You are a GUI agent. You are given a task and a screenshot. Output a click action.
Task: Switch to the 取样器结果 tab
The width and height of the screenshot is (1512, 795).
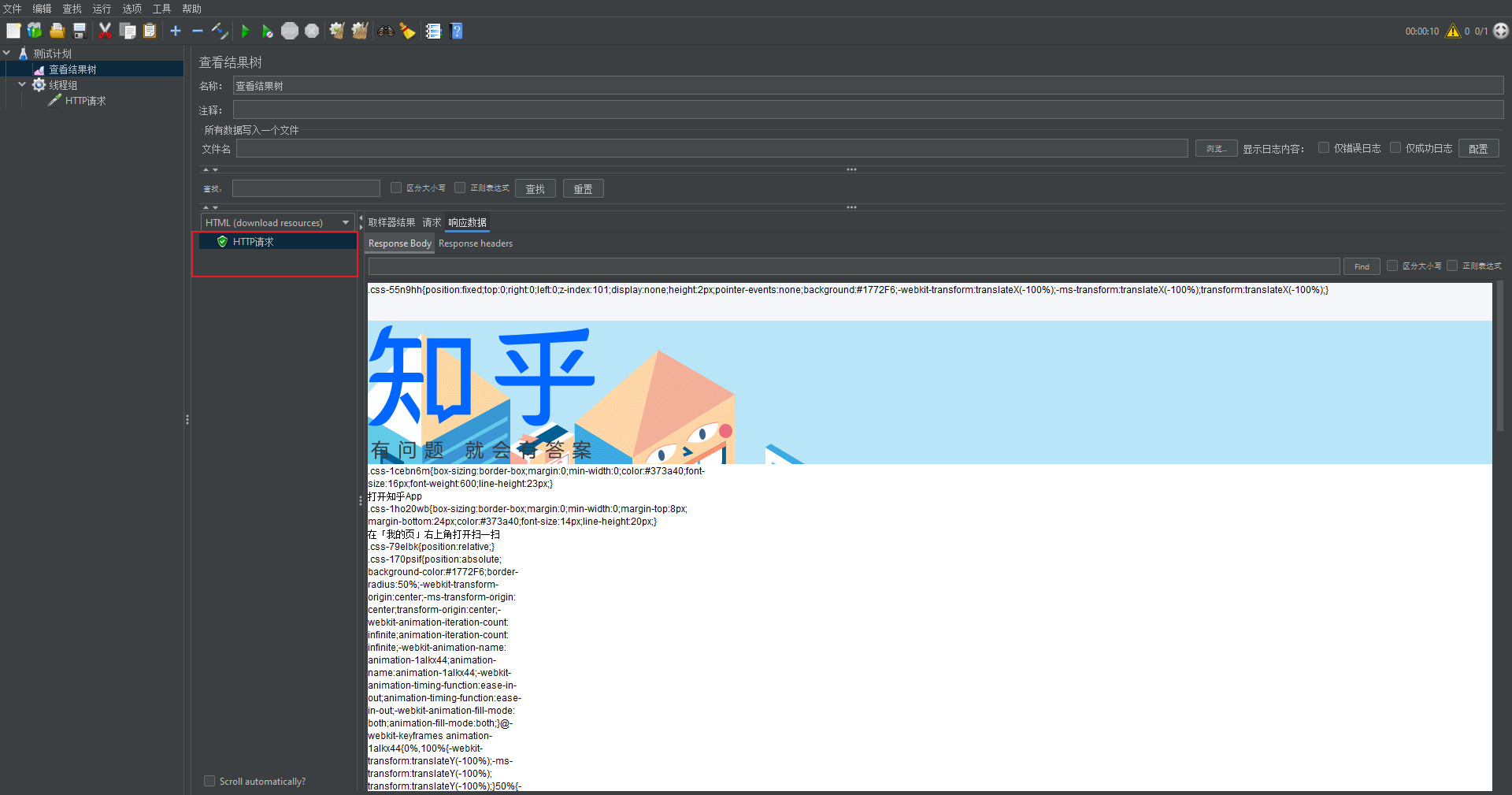391,223
